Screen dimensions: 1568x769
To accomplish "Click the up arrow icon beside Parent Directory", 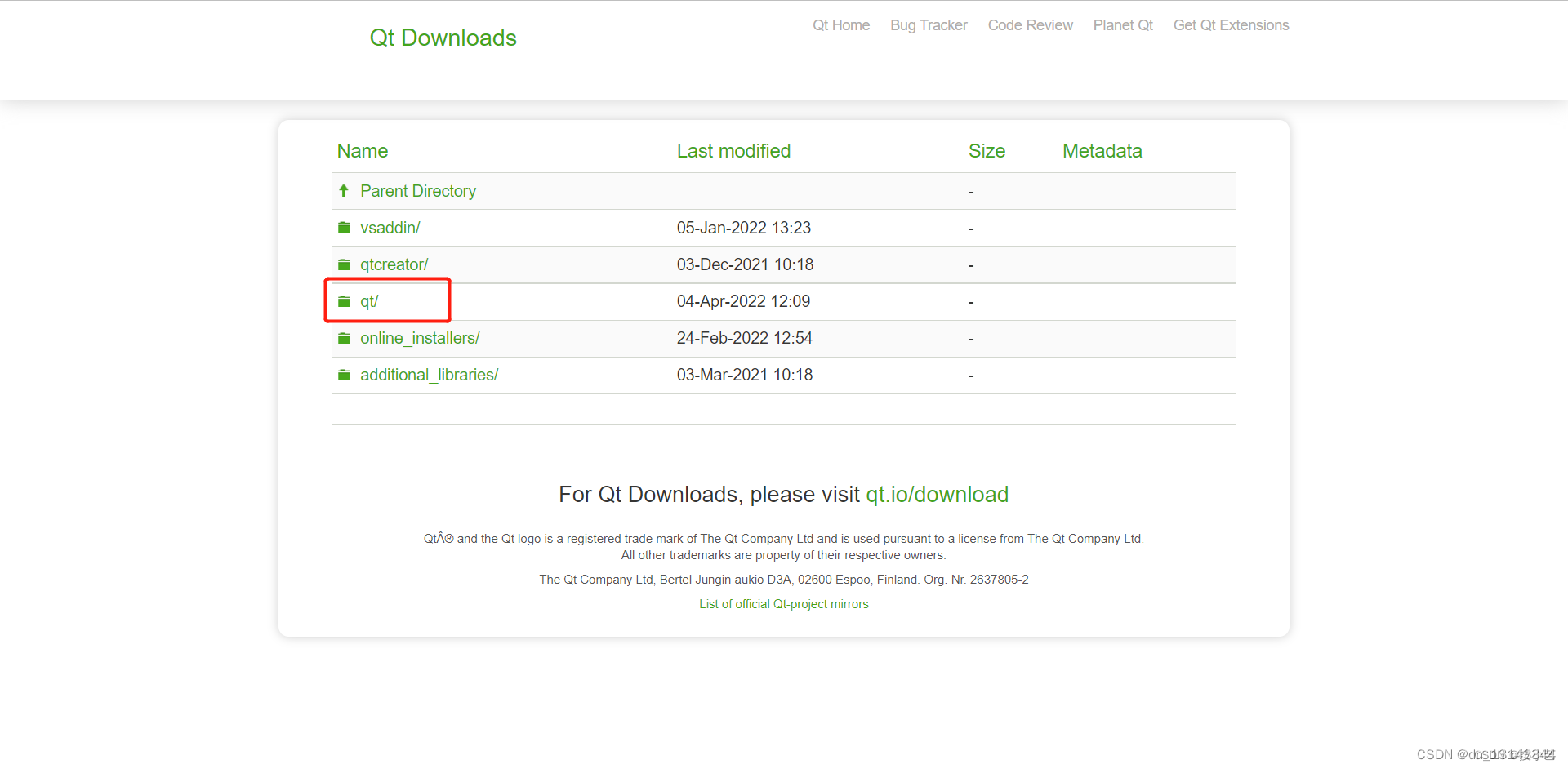I will click(344, 190).
